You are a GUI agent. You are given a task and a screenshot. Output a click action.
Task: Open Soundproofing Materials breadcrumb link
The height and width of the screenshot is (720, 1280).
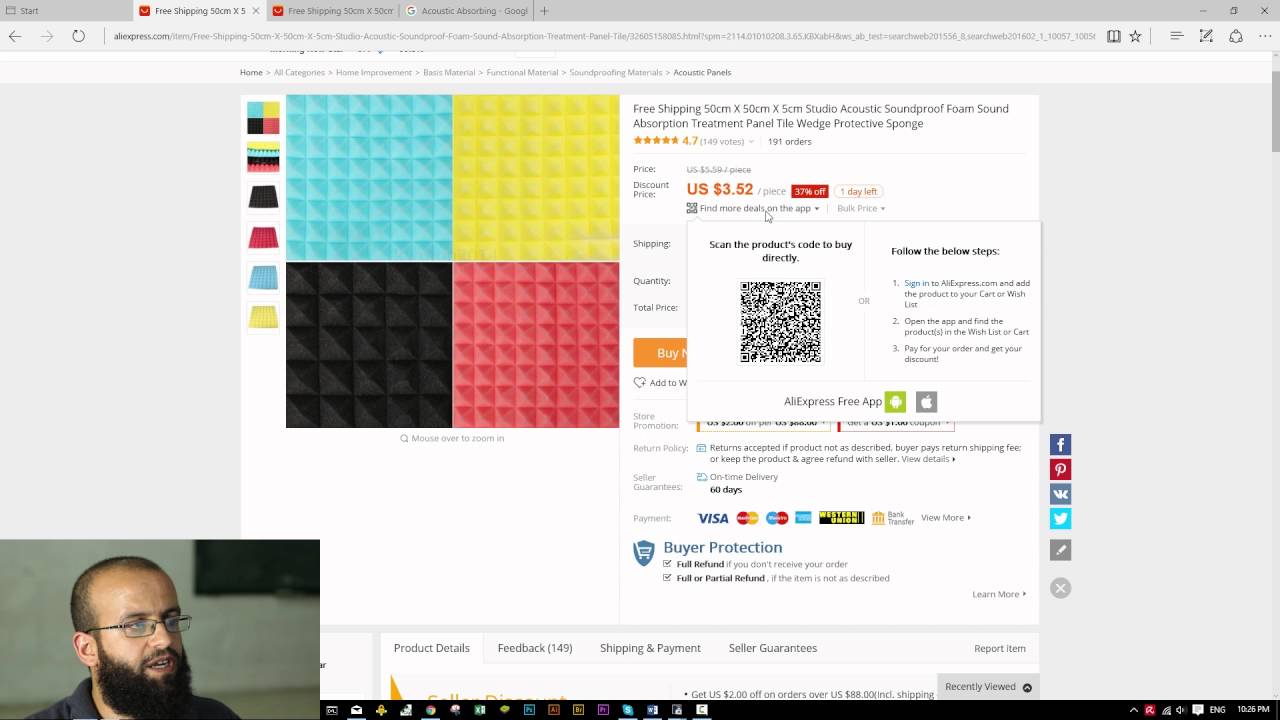click(616, 72)
